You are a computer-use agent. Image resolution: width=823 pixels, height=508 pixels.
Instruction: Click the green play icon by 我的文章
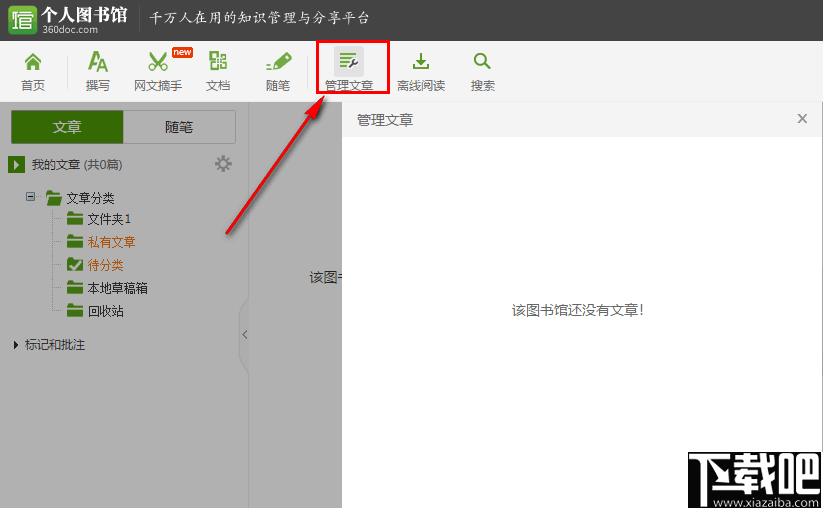(x=16, y=165)
